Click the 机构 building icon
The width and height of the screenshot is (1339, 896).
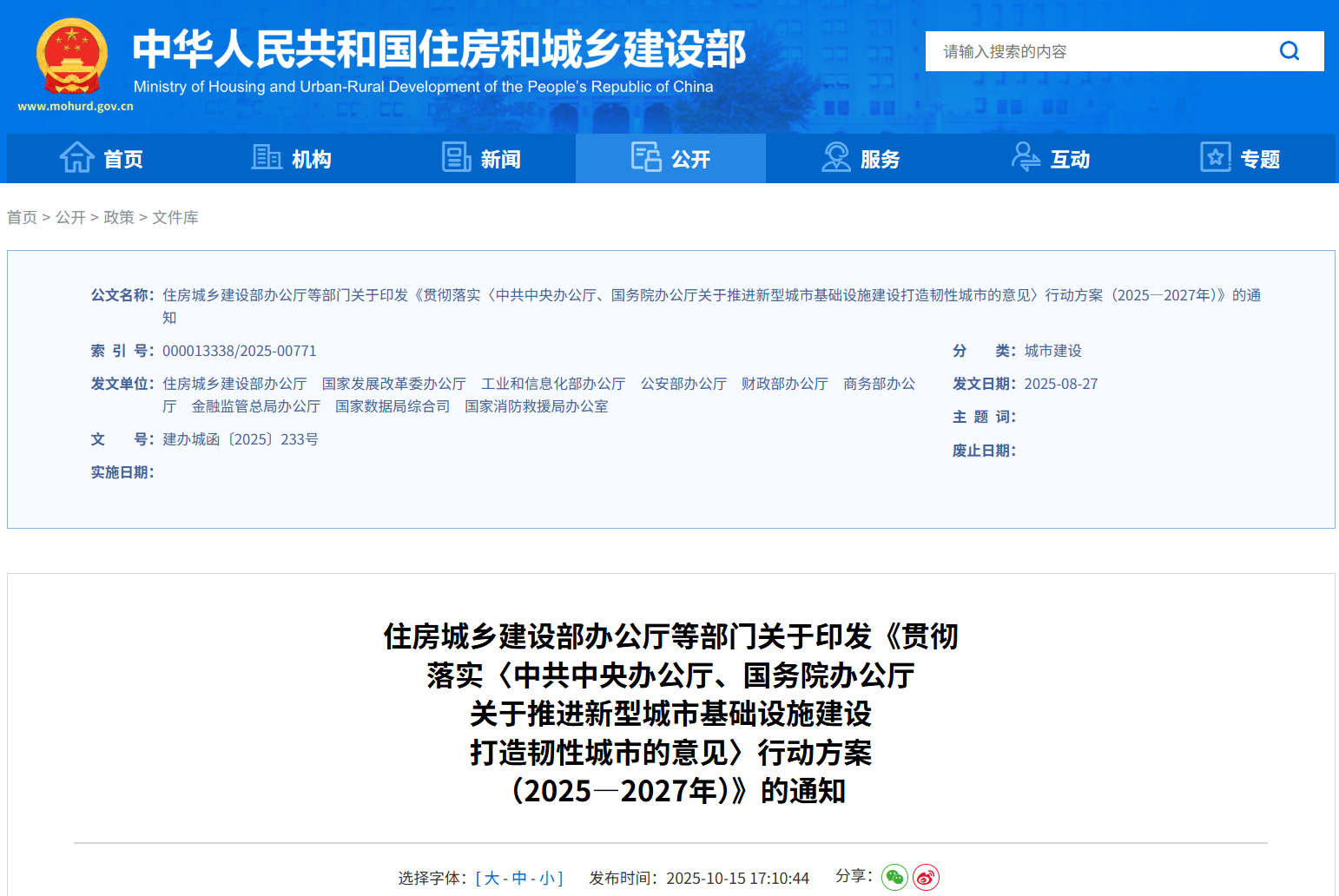click(x=266, y=158)
